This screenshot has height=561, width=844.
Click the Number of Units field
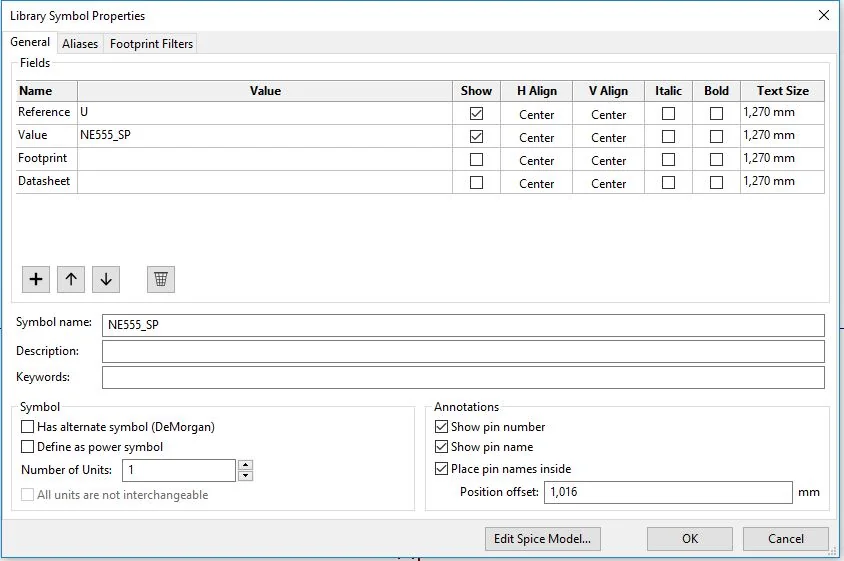(x=179, y=470)
